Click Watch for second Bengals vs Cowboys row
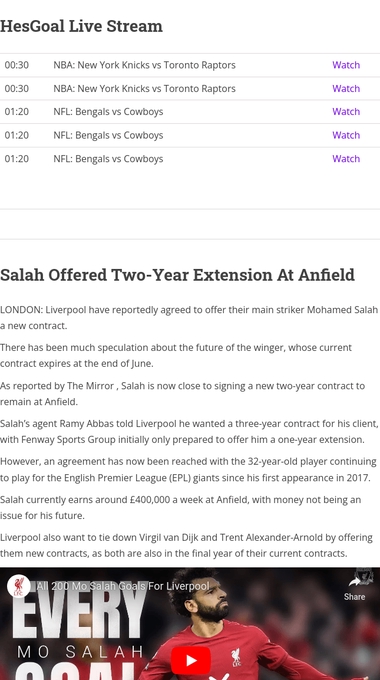The height and width of the screenshot is (680, 380). coord(346,135)
